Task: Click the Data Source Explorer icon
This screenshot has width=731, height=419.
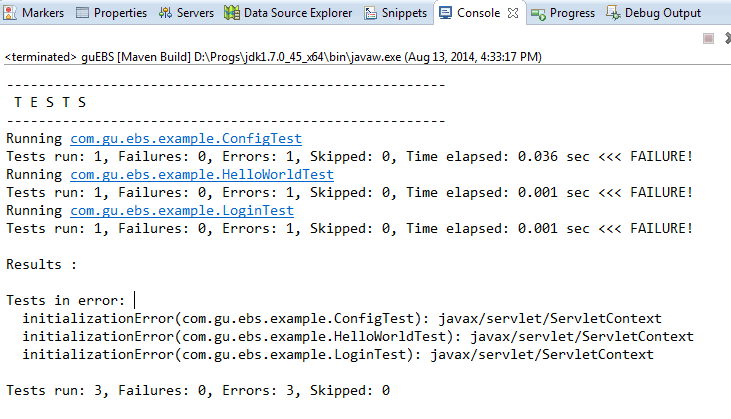Action: 232,13
